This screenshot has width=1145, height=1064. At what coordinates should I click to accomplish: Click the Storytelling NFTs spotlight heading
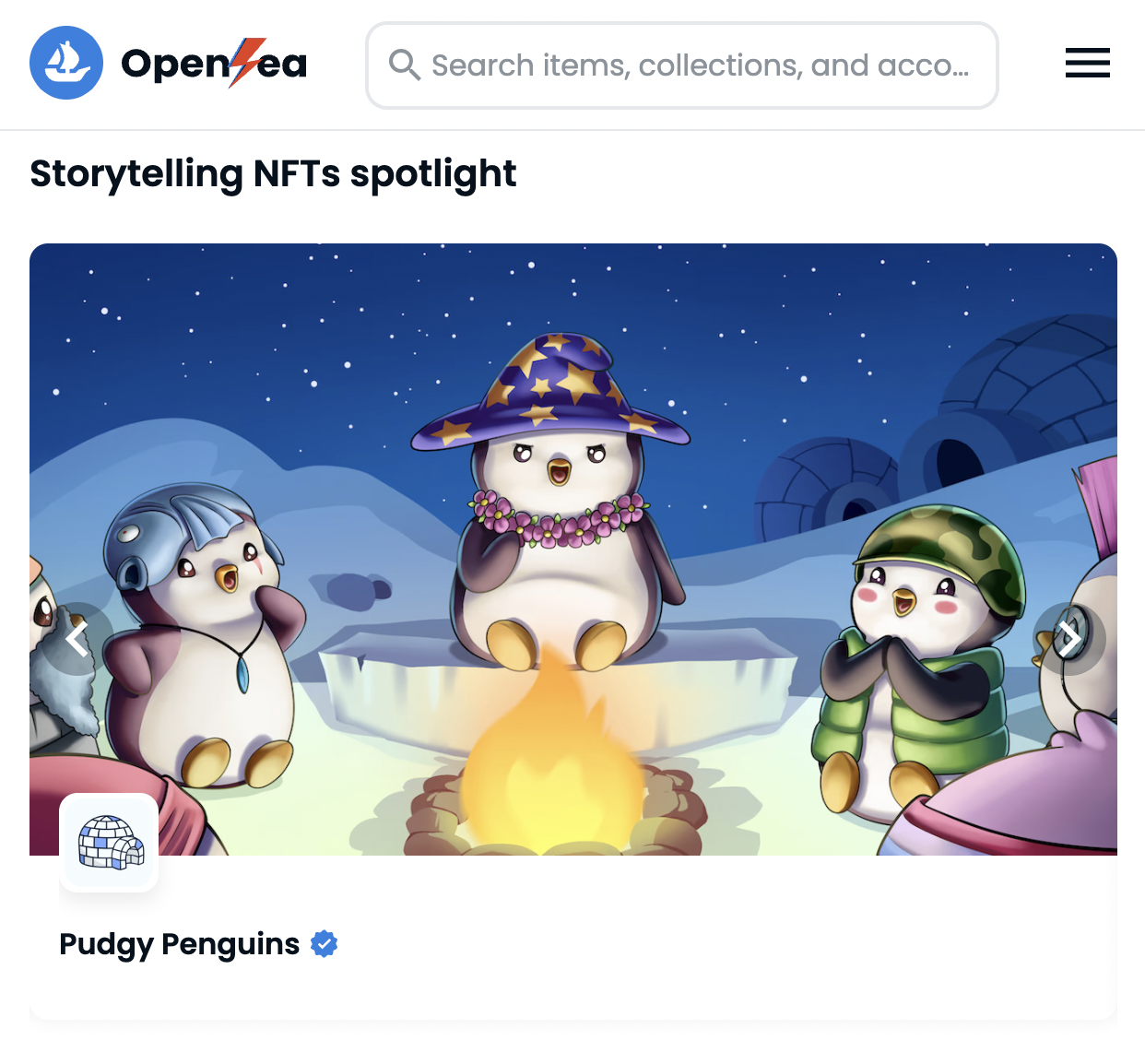tap(273, 174)
